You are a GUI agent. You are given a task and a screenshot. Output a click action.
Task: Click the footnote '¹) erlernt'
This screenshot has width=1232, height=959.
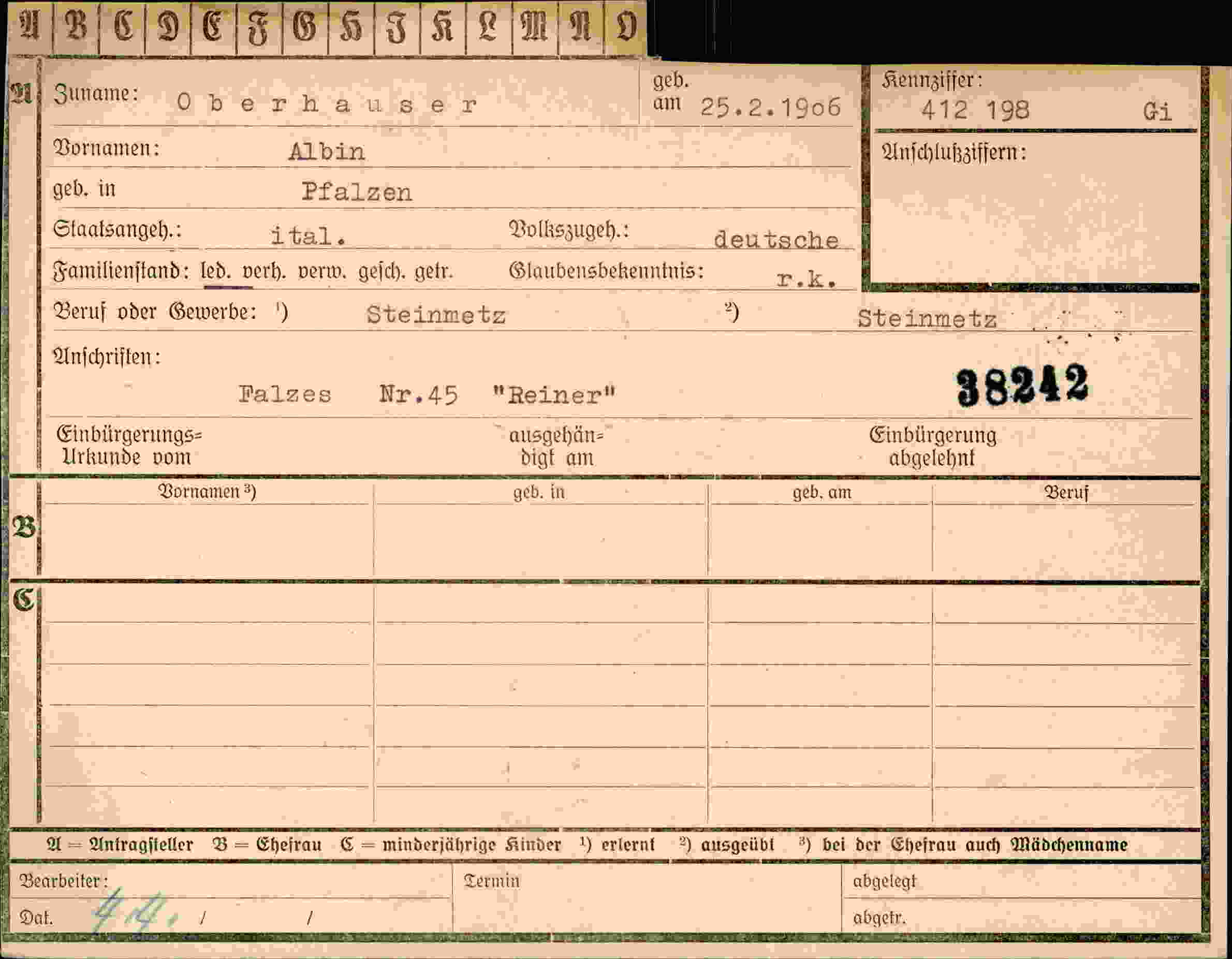617,845
